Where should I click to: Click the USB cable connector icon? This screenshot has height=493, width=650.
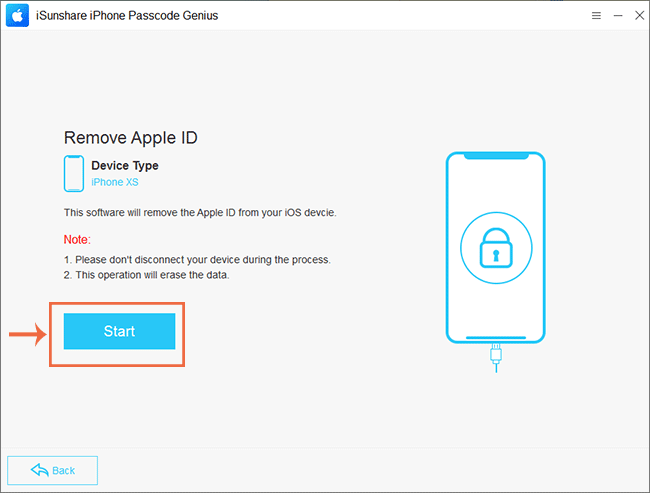pos(496,357)
